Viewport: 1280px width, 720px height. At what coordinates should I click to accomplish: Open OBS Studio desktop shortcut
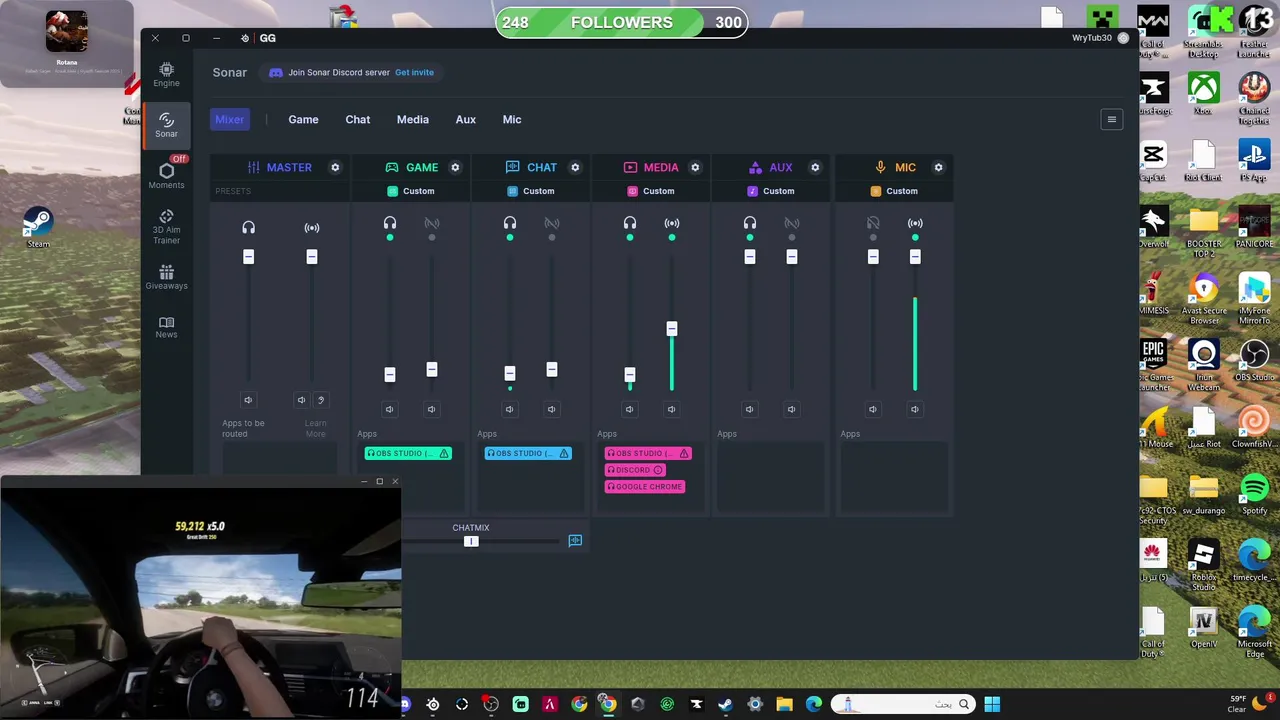pyautogui.click(x=1254, y=361)
